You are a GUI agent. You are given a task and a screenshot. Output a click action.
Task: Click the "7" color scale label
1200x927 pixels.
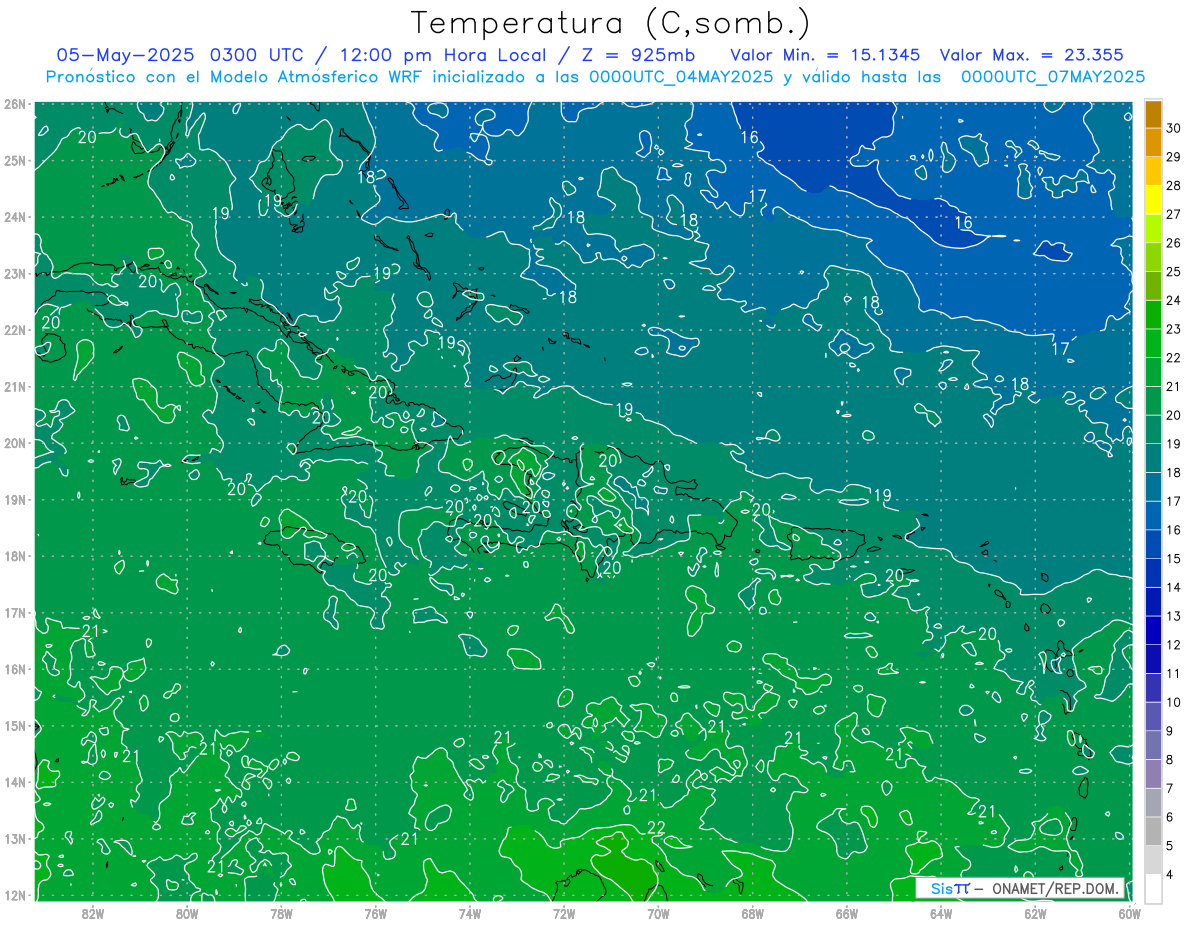tap(1170, 788)
